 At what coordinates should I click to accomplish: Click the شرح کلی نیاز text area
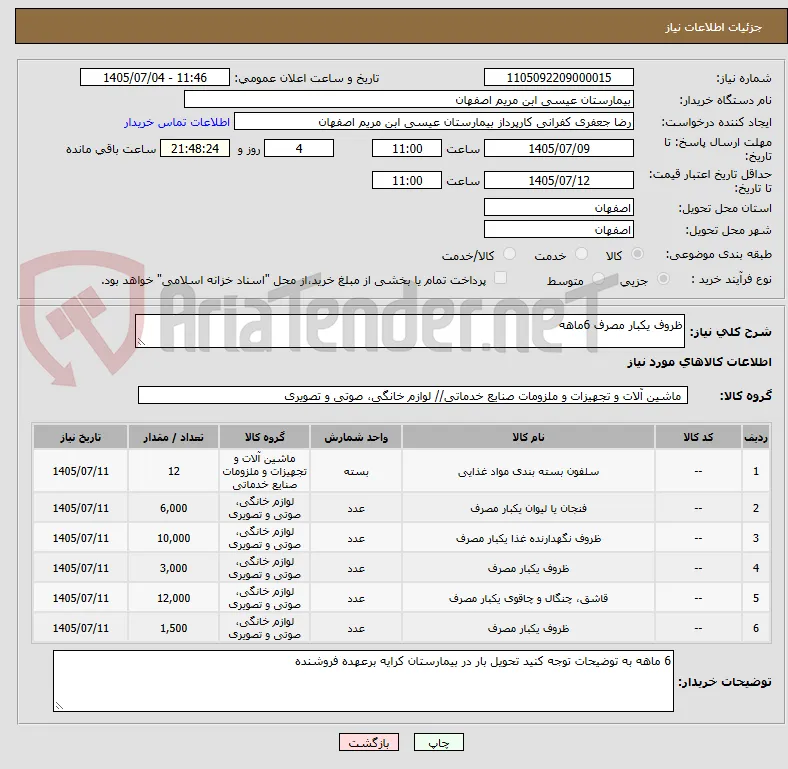tap(410, 331)
